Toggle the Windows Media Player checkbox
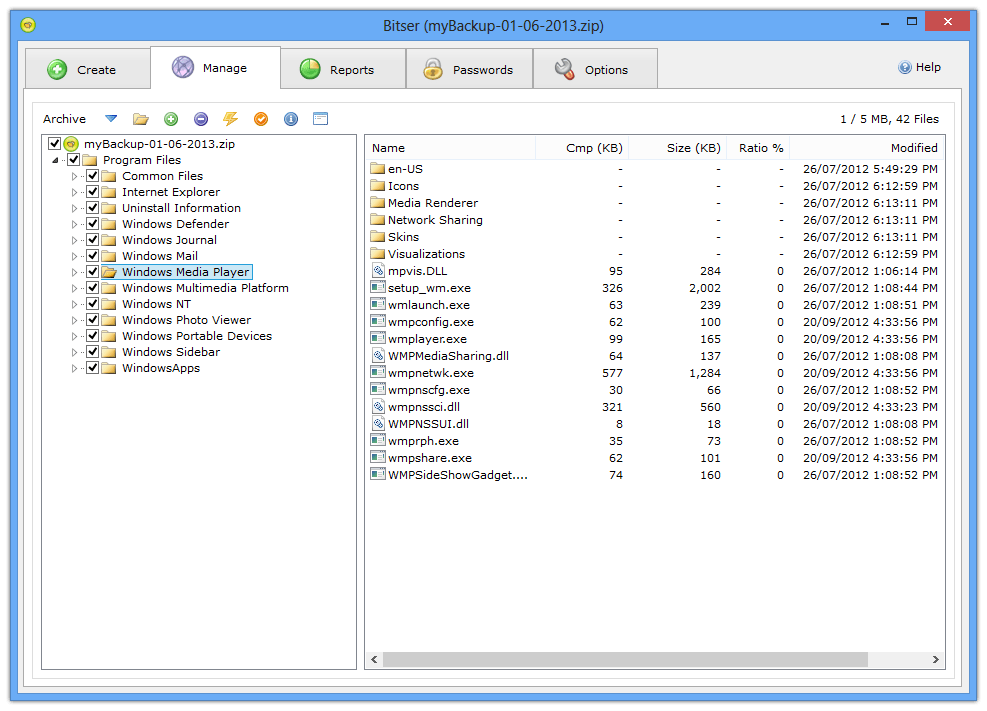Viewport: 987px width, 711px height. pos(93,272)
